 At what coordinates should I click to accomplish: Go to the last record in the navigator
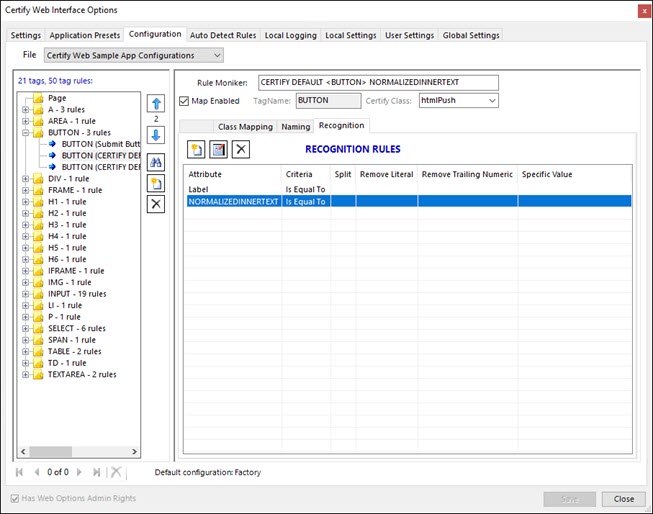(x=97, y=472)
